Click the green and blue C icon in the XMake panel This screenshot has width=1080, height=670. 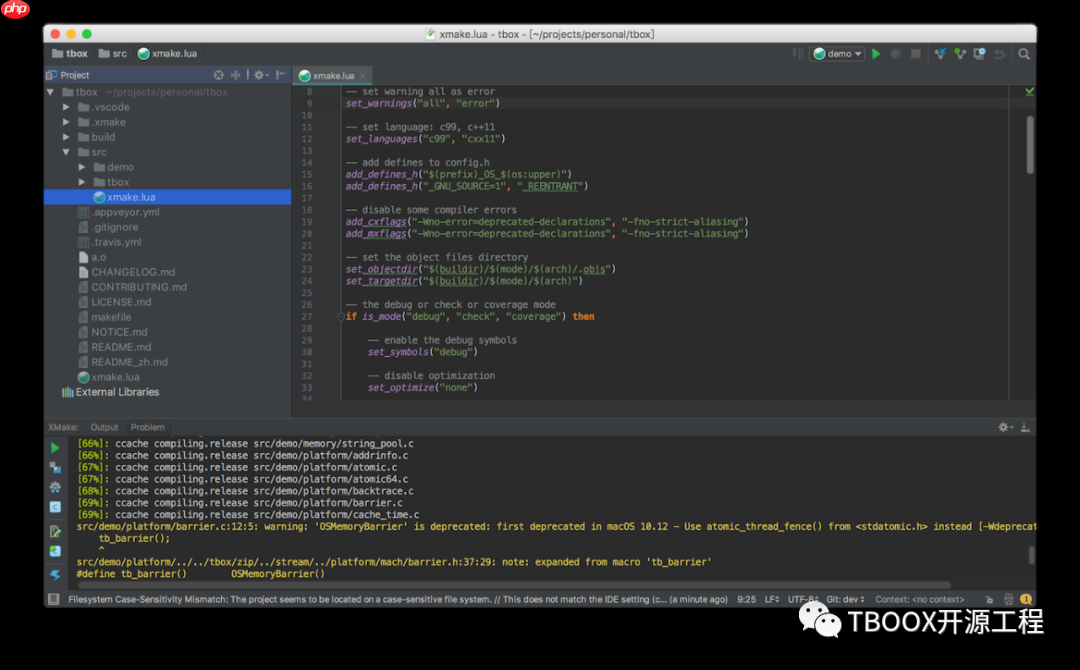point(55,551)
